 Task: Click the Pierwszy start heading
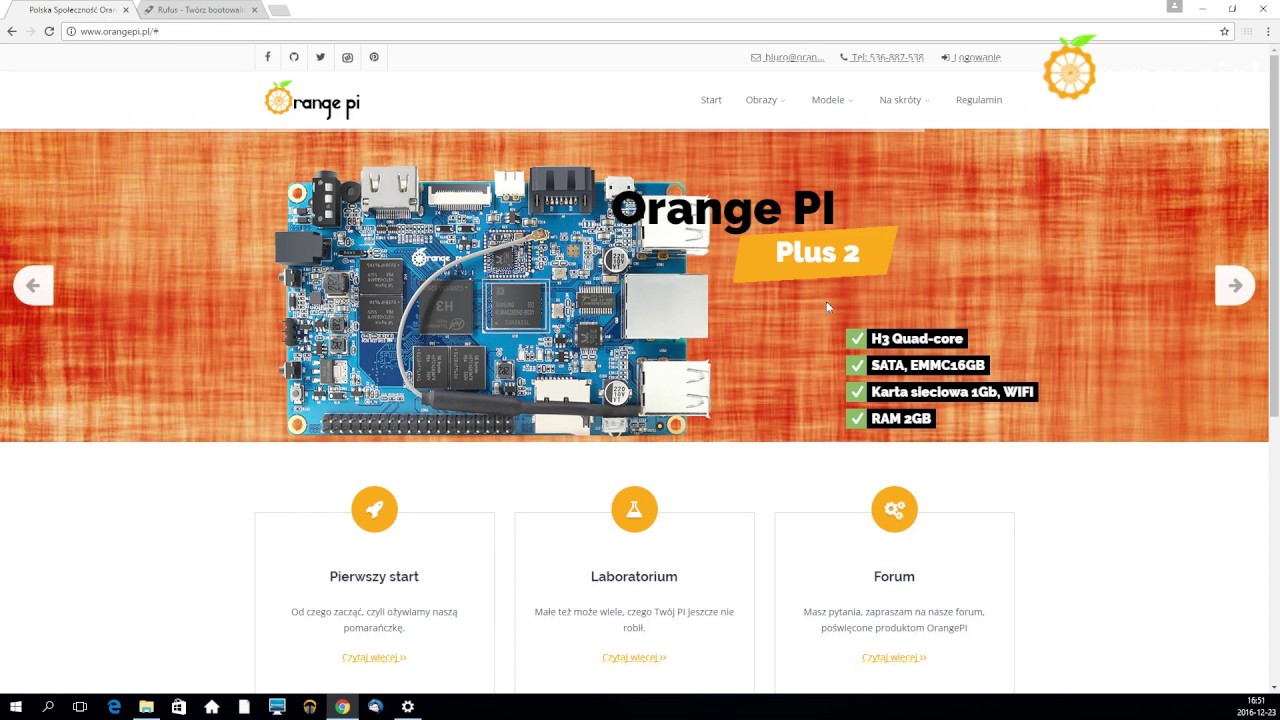374,577
